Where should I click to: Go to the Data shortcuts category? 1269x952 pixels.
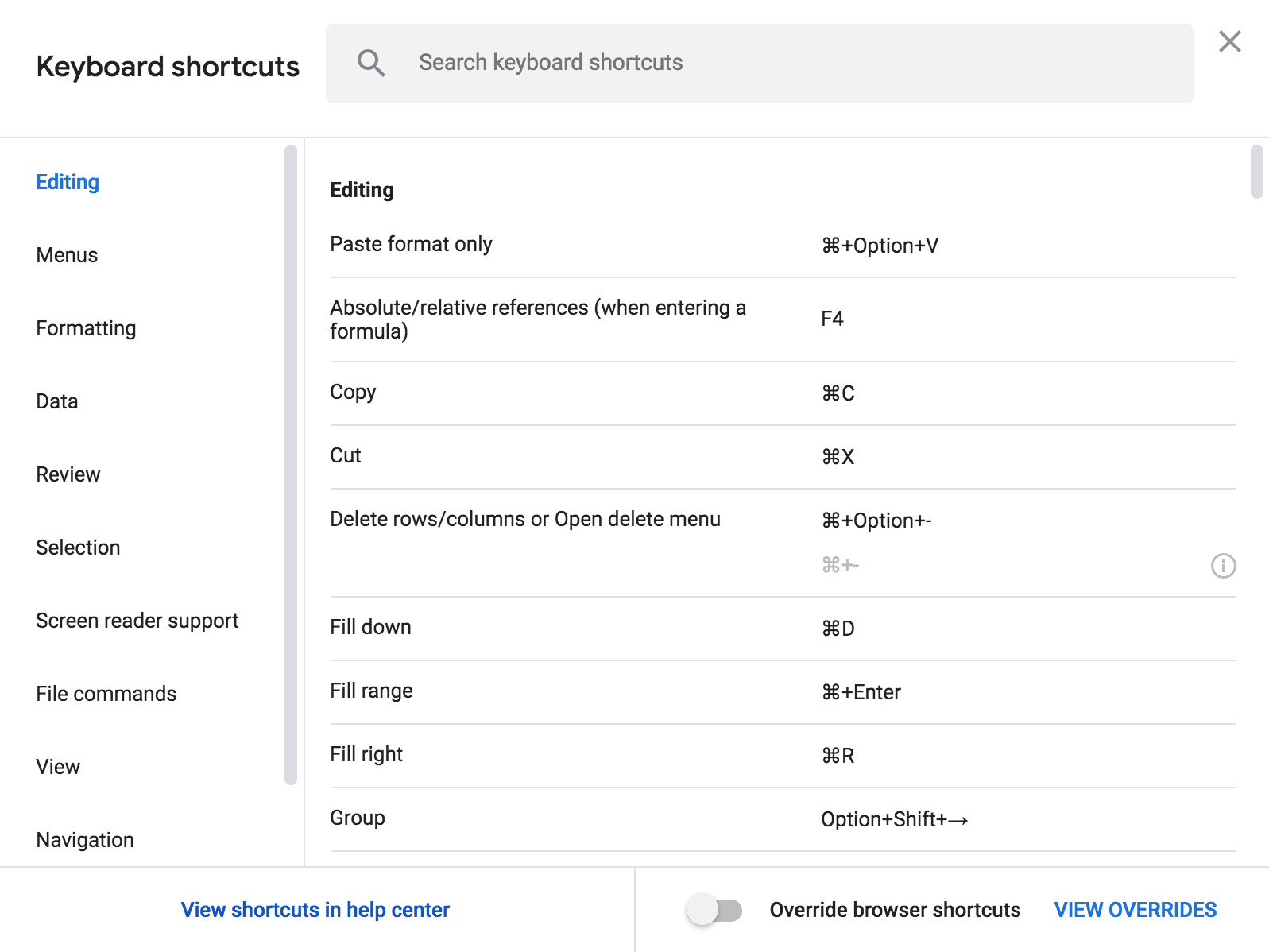(57, 401)
